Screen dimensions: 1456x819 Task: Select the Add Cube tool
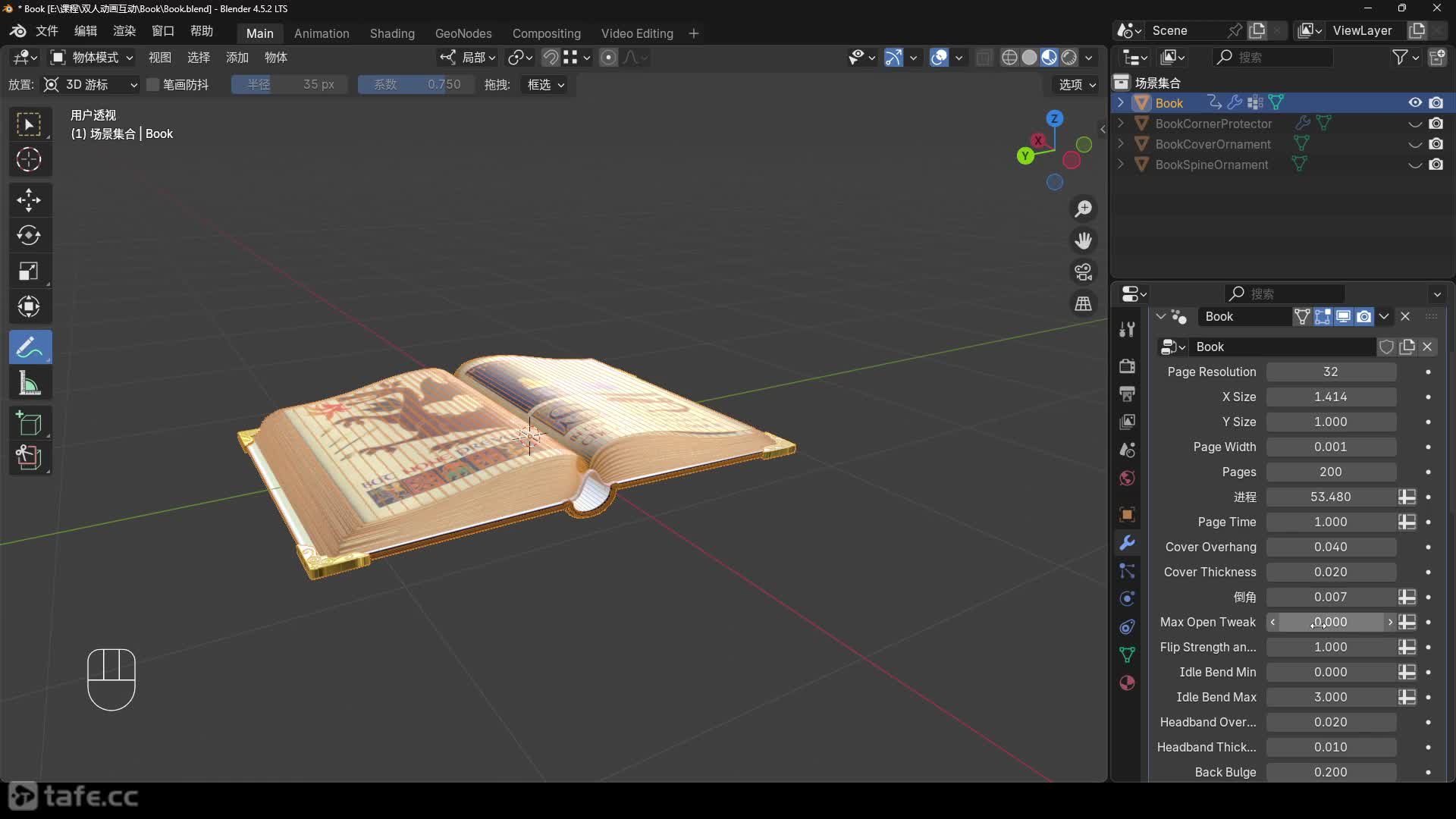[29, 423]
